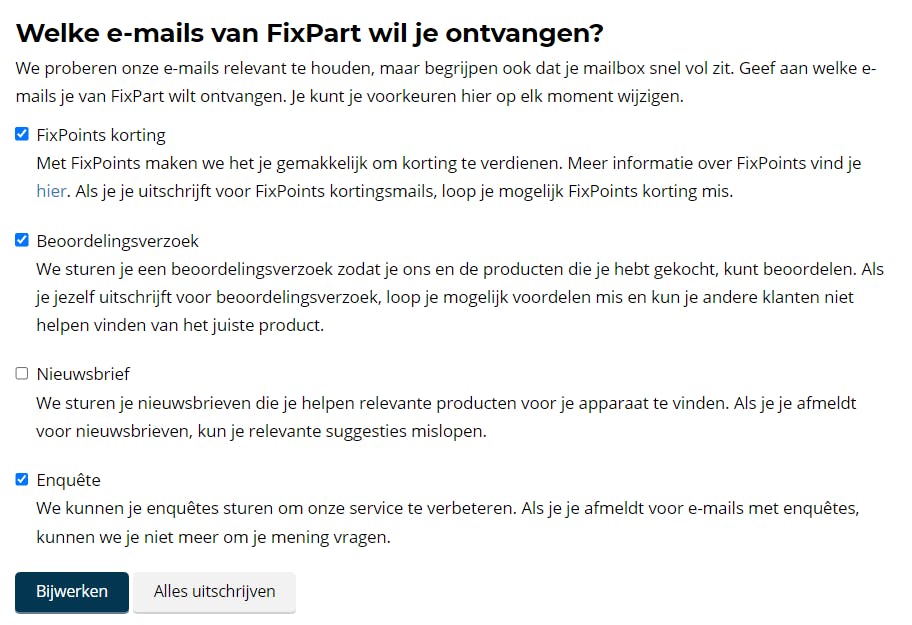Click the line starting 'kunnen we je niet meer'

pos(213,537)
